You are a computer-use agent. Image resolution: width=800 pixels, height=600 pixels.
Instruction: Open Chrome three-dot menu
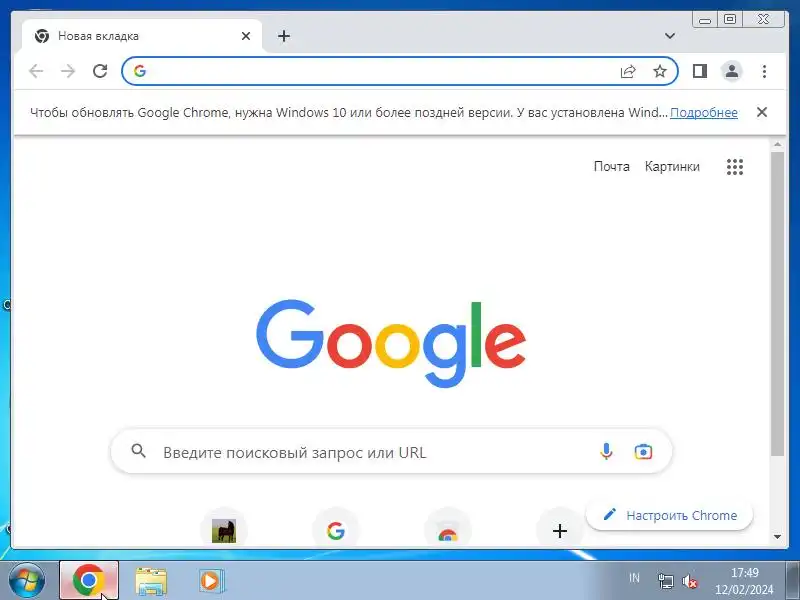click(x=764, y=71)
